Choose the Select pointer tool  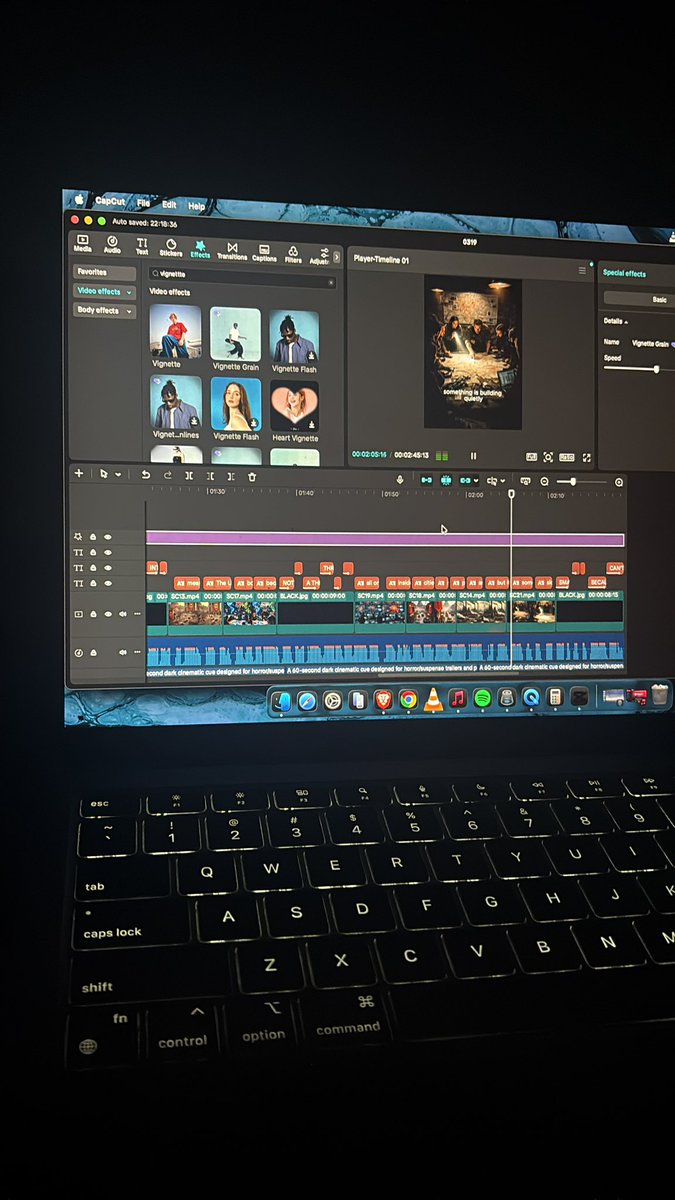coord(104,474)
